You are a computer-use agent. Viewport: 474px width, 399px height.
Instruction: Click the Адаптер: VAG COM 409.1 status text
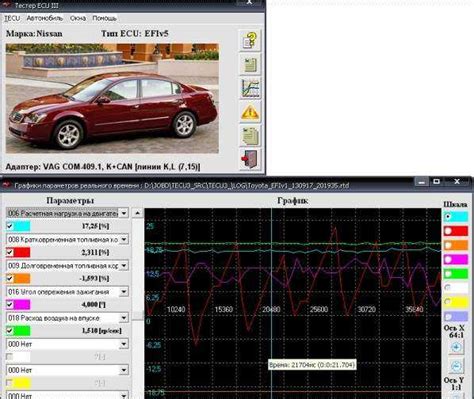point(103,166)
